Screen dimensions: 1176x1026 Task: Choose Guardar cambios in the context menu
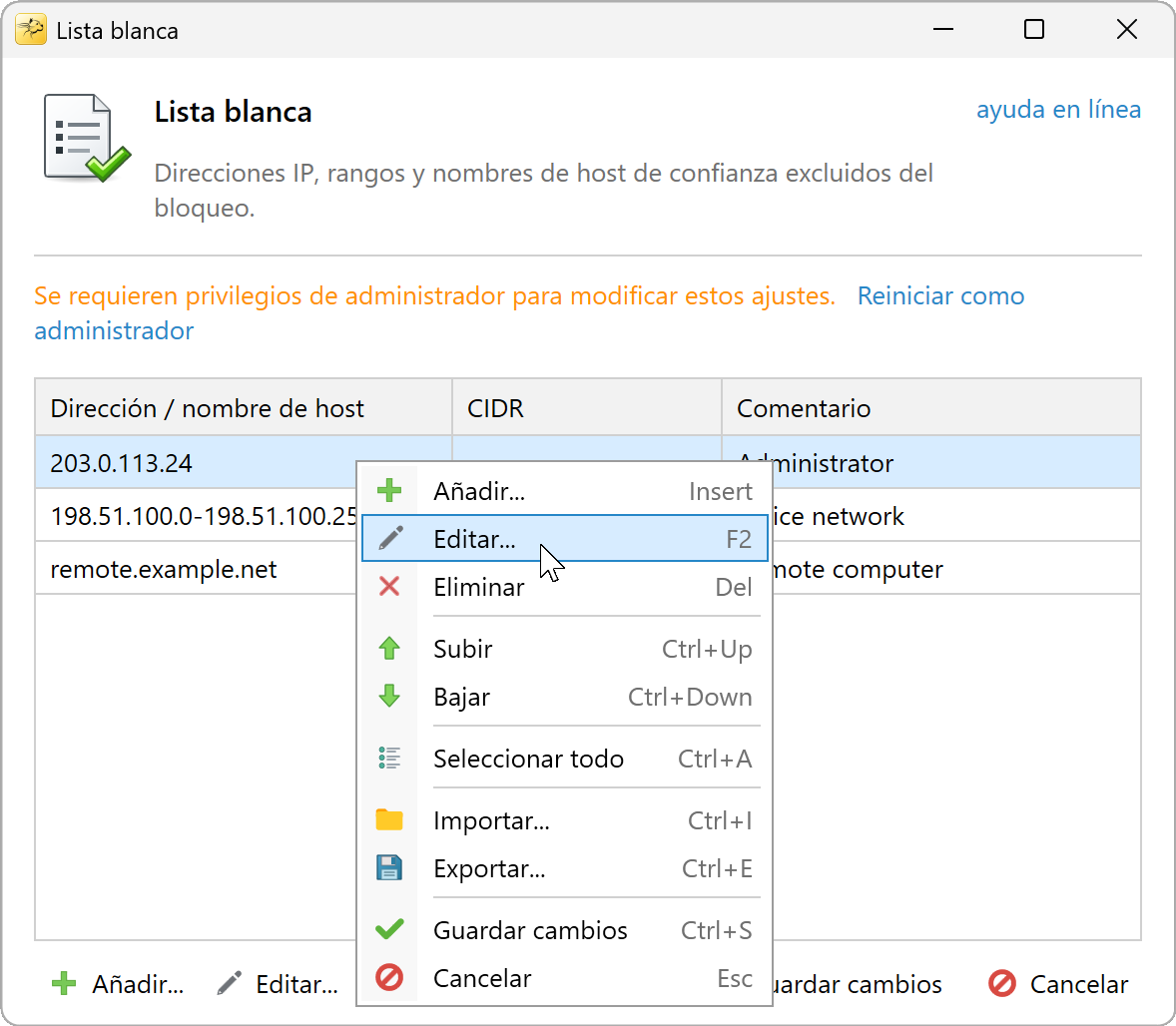(x=565, y=929)
